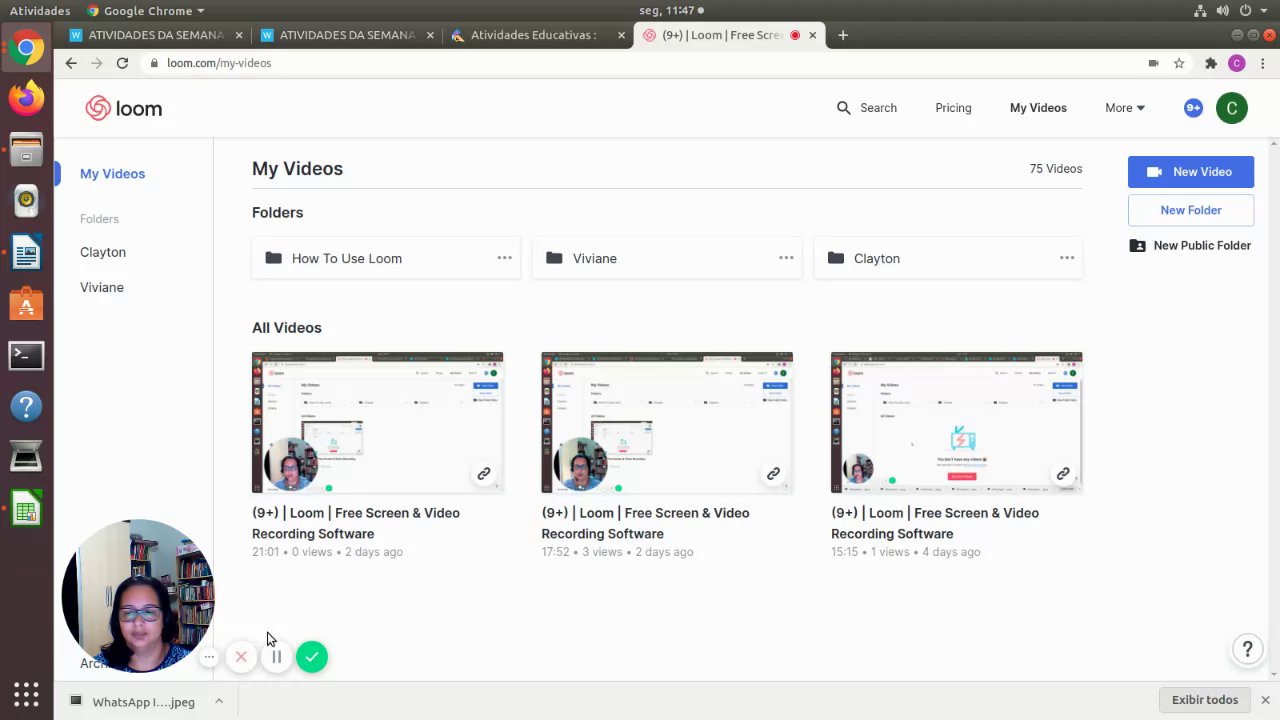Open the More dropdown in Loom header
Image resolution: width=1280 pixels, height=720 pixels.
pos(1125,108)
